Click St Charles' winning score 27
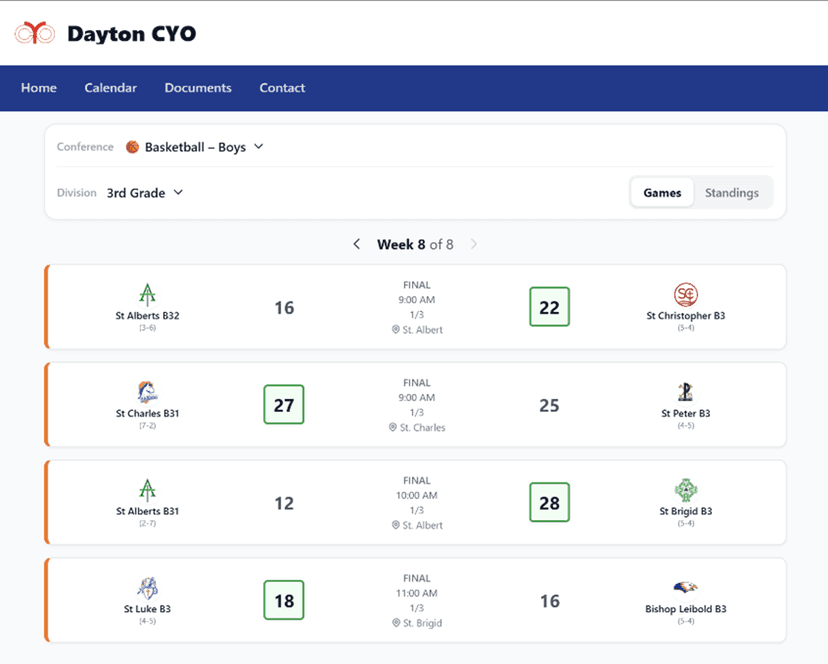828x664 pixels. (284, 405)
